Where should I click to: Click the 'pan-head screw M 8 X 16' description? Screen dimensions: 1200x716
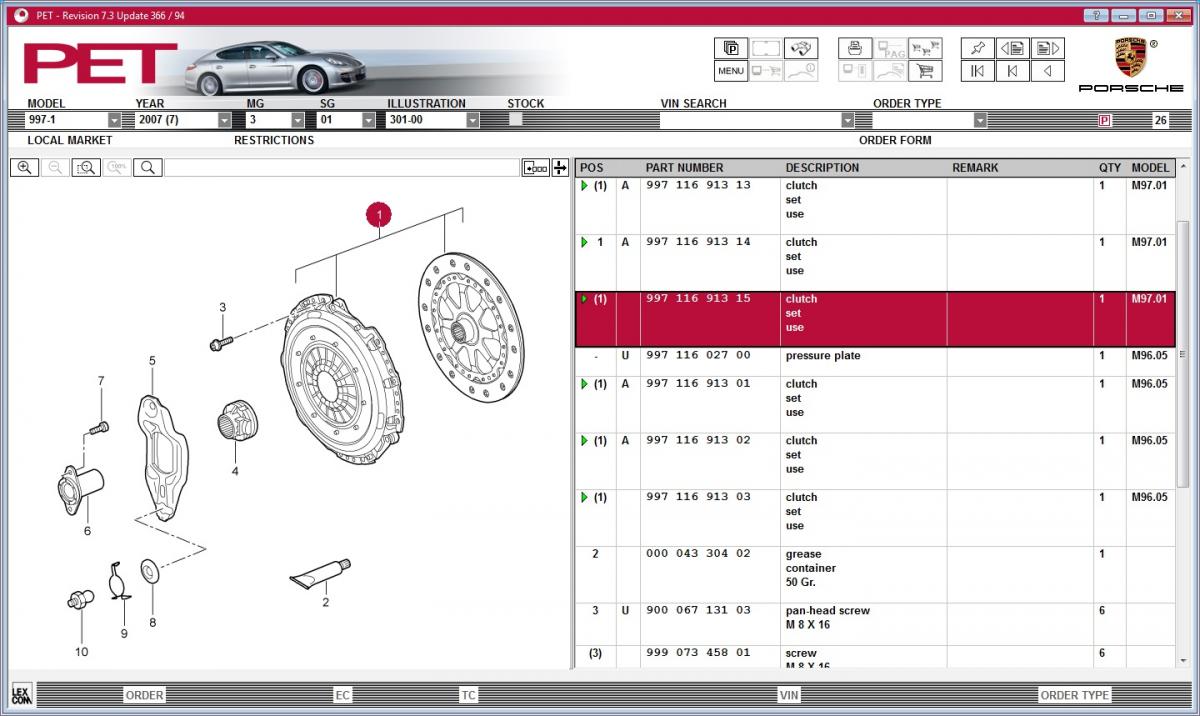[828, 618]
